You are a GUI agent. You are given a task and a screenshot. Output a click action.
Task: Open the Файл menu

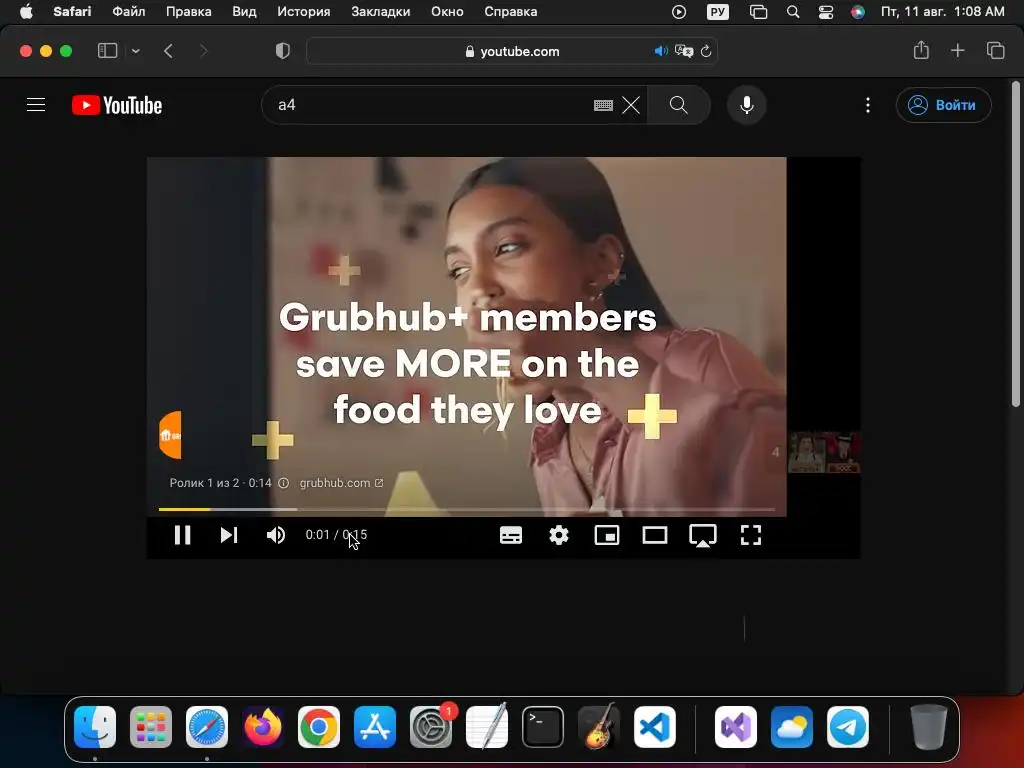pyautogui.click(x=129, y=12)
